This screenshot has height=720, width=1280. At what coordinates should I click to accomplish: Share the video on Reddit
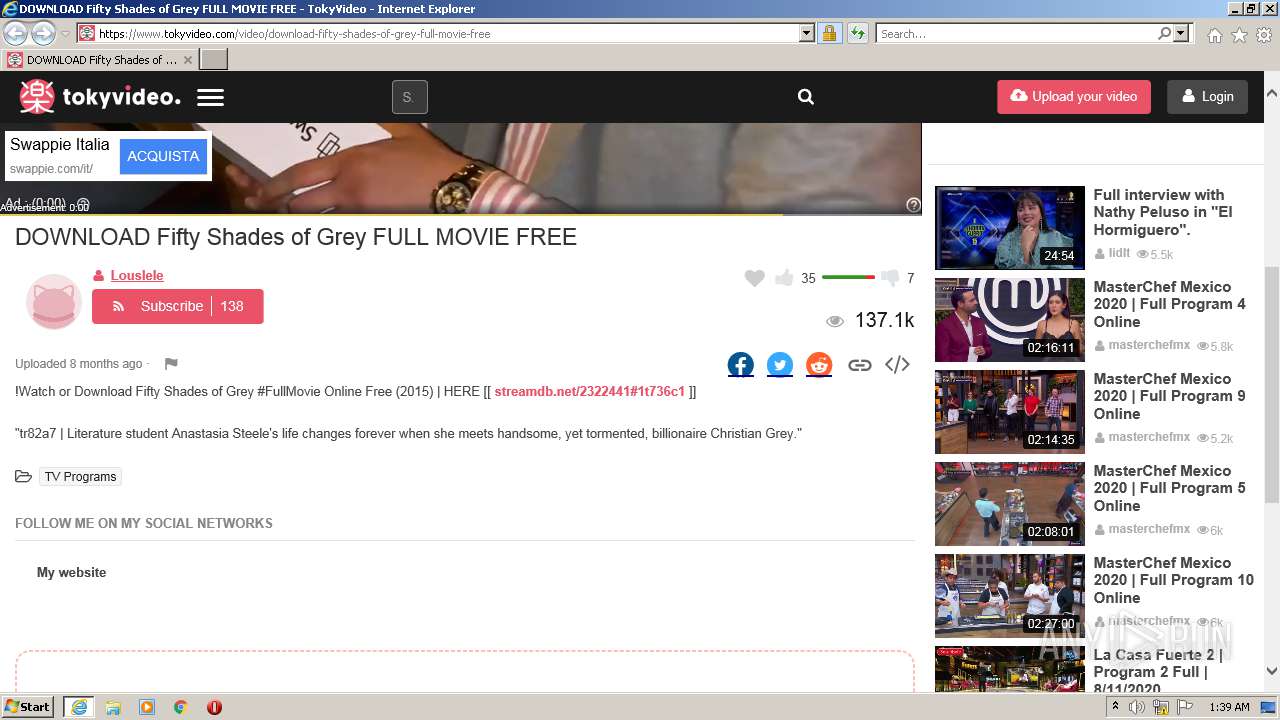tap(819, 365)
